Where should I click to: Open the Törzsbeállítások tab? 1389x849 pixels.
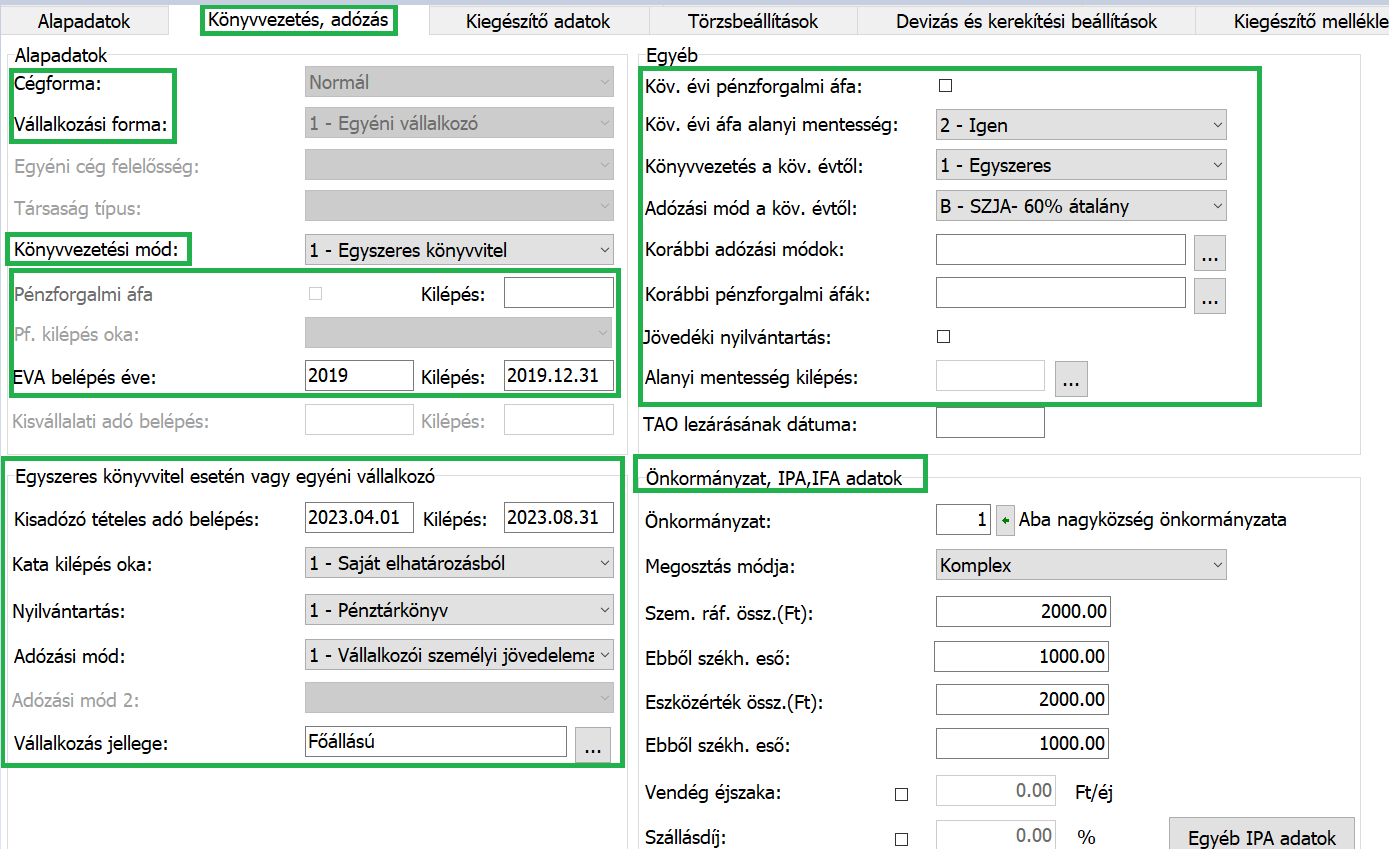pos(753,21)
